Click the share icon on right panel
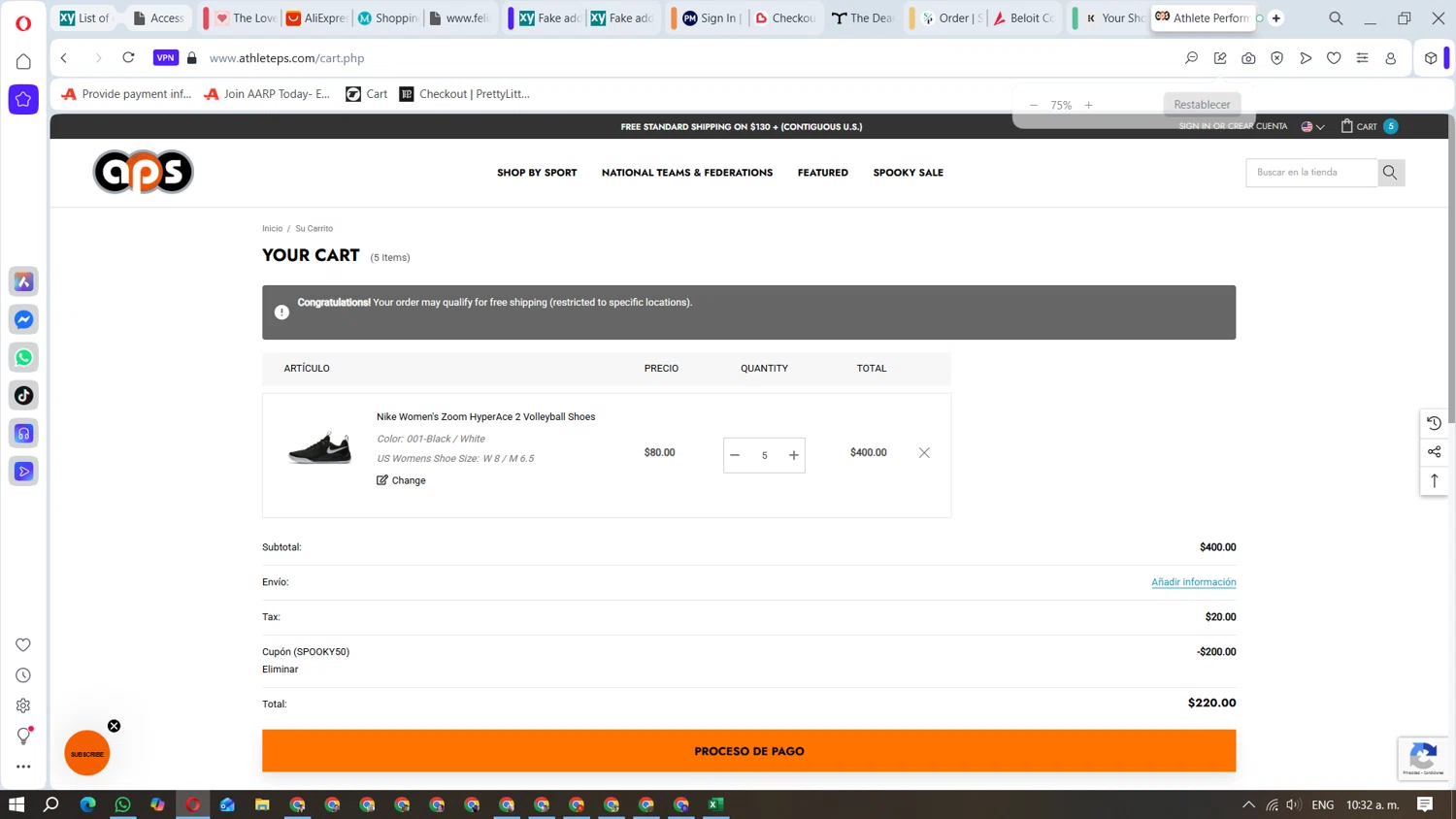The image size is (1456, 819). click(x=1434, y=452)
